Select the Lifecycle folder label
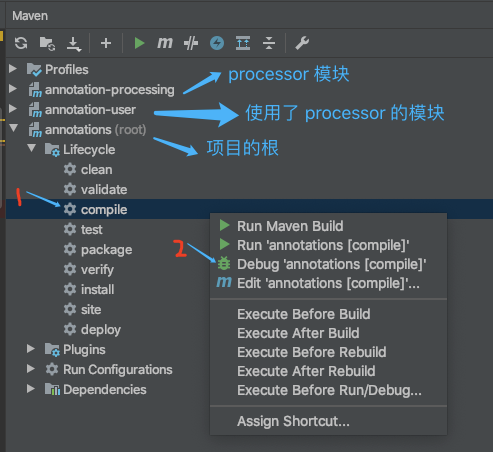 tap(89, 150)
